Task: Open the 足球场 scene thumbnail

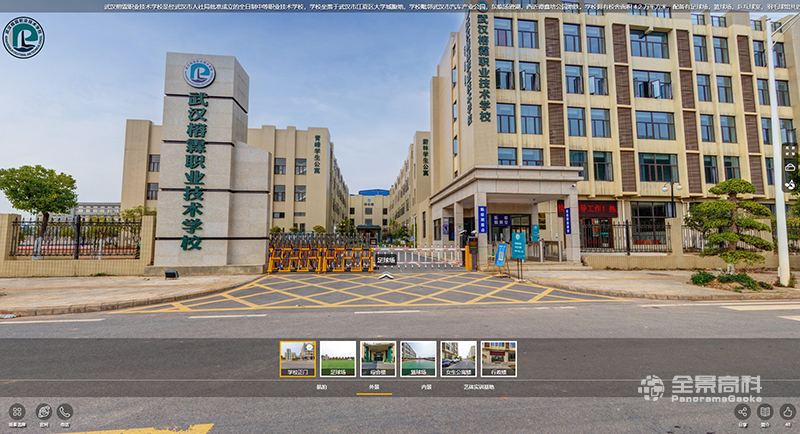Action: (338, 359)
